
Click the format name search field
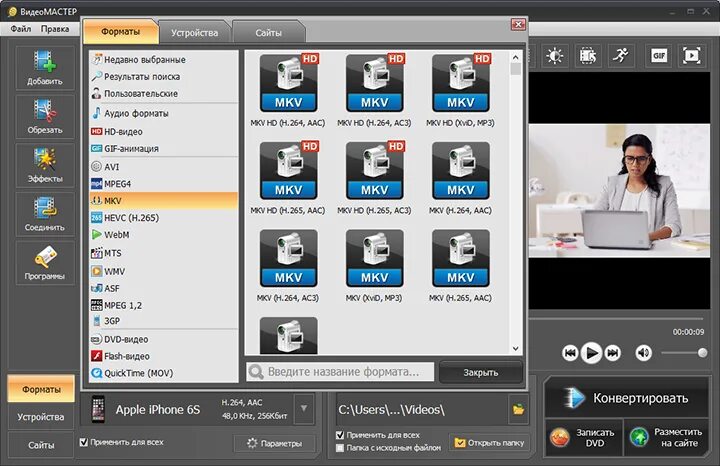coord(340,372)
